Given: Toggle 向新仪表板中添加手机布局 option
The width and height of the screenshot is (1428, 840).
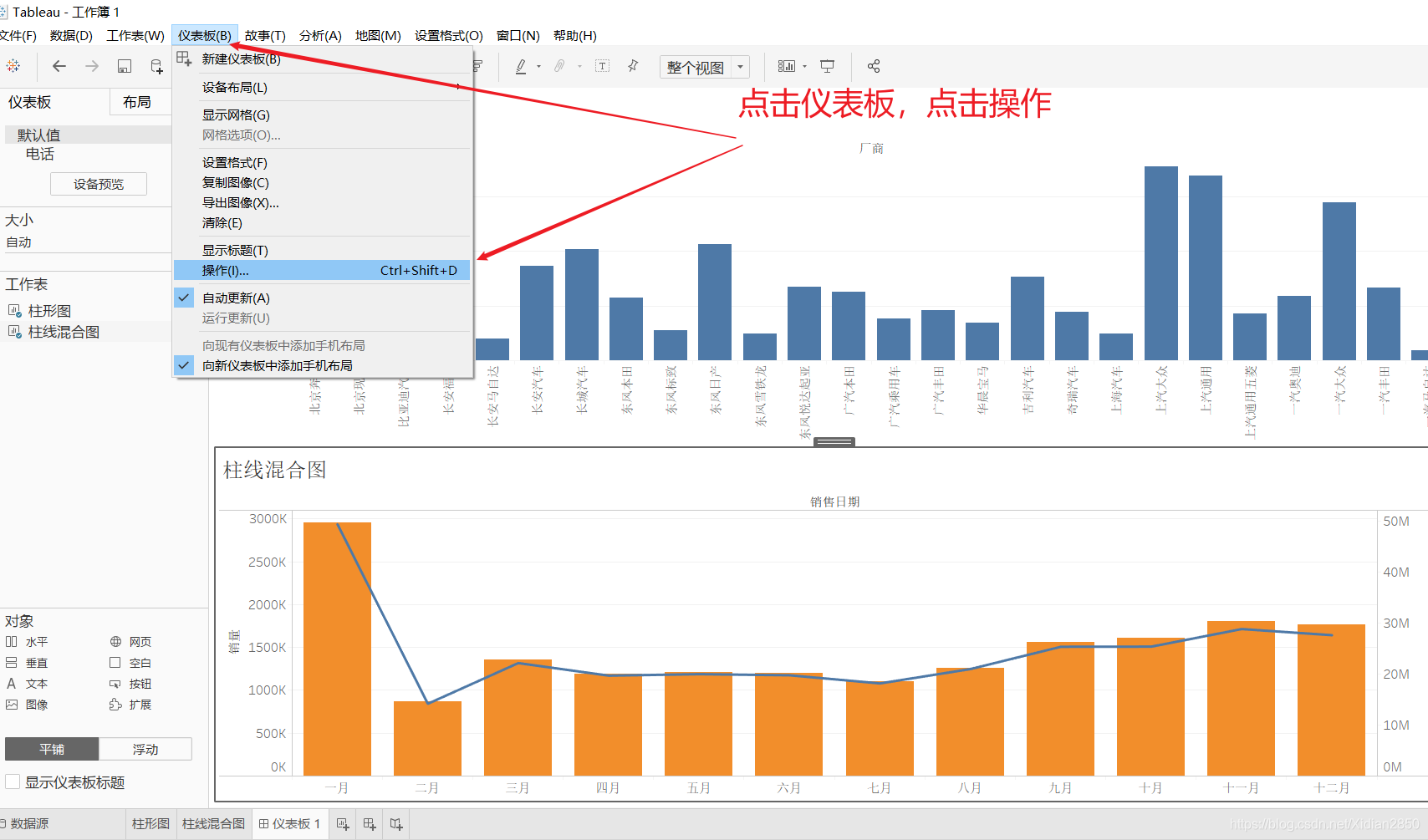Looking at the screenshot, I should pyautogui.click(x=321, y=365).
